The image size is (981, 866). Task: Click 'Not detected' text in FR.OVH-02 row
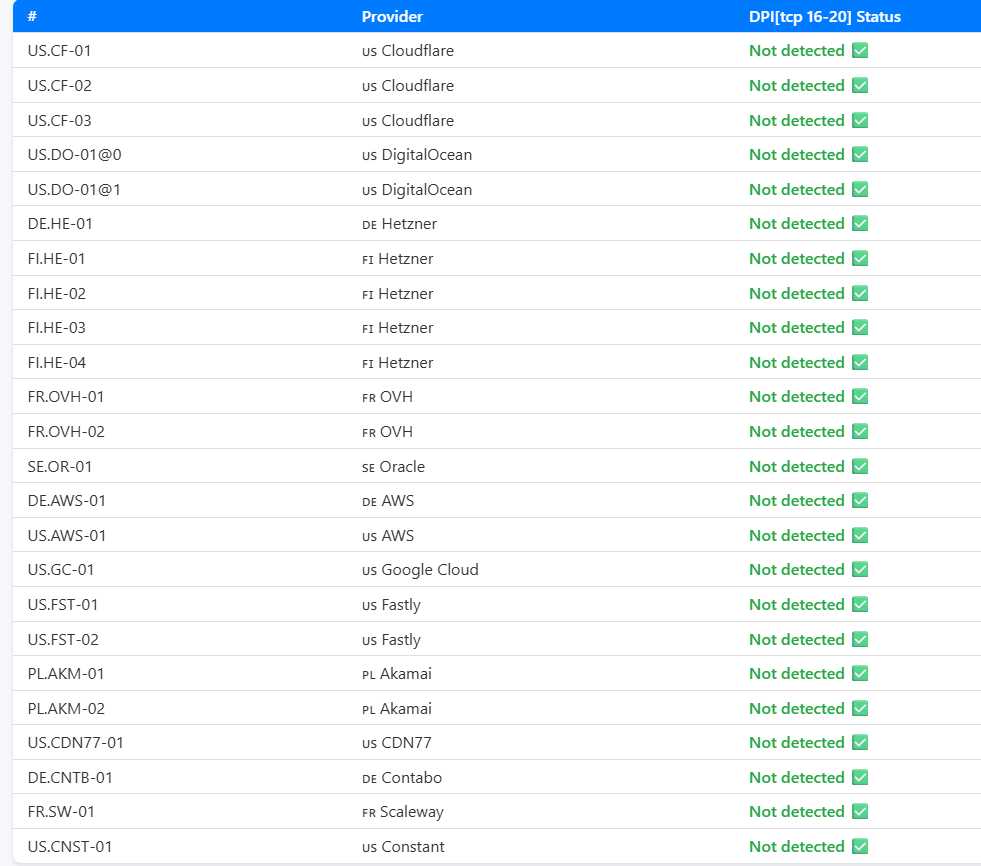tap(796, 432)
